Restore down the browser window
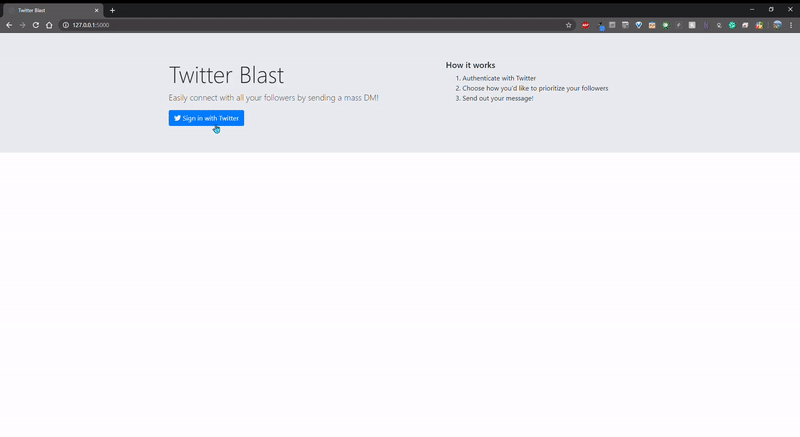This screenshot has width=800, height=437. 771,10
